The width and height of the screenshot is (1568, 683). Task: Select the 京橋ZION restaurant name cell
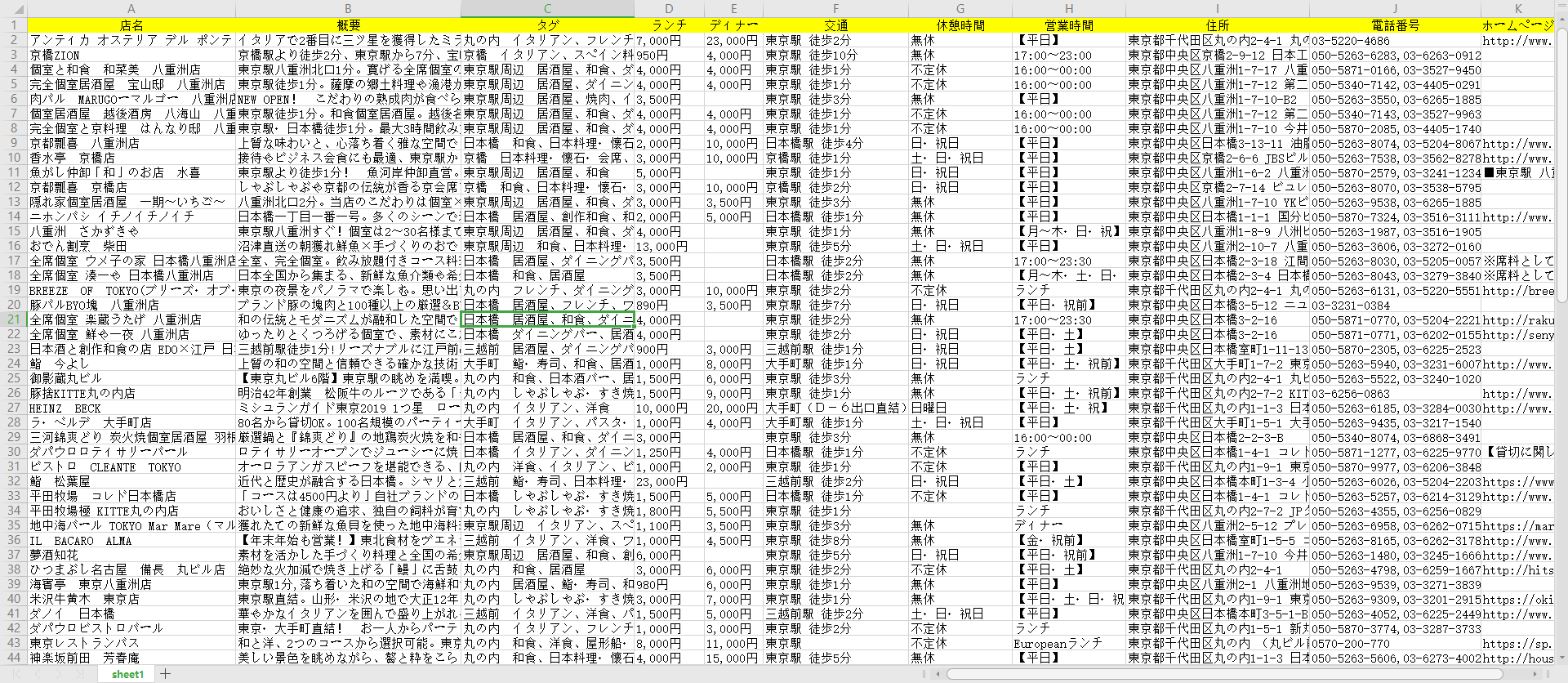[131, 56]
